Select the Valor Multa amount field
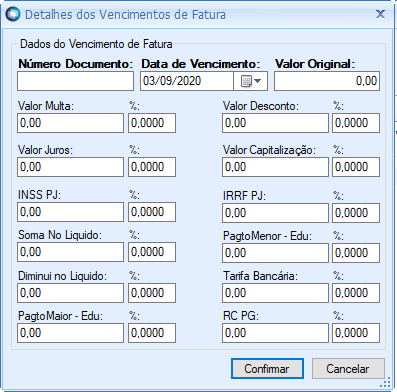The width and height of the screenshot is (397, 392). [x=70, y=123]
